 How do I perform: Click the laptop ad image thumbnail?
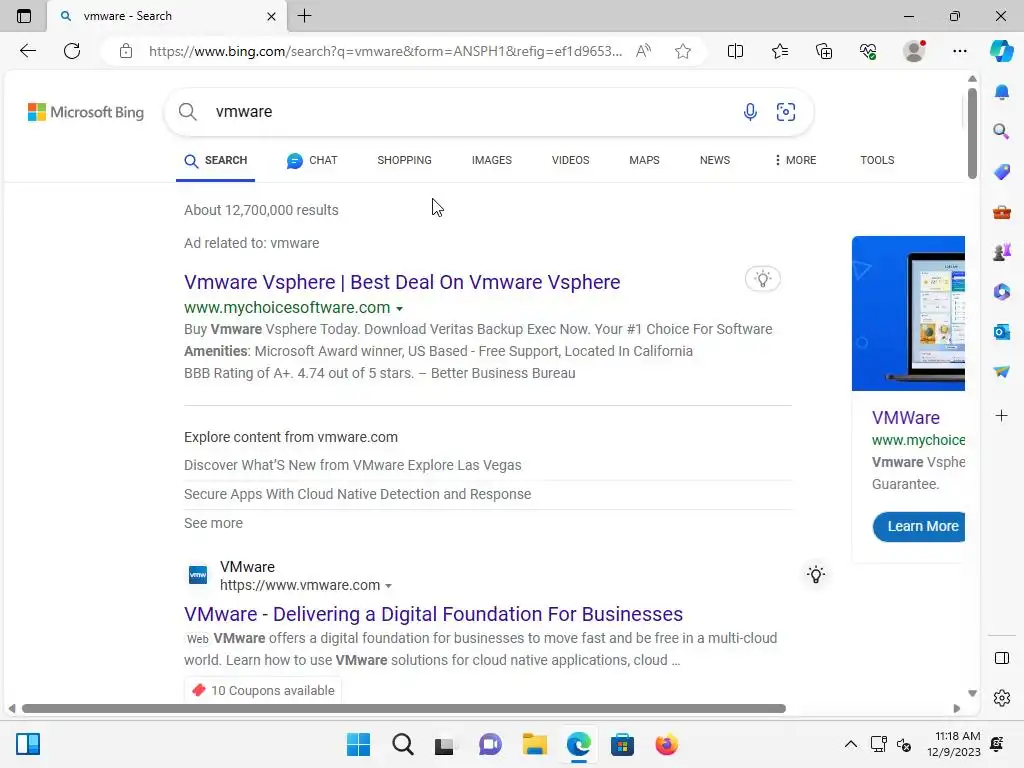pos(908,313)
